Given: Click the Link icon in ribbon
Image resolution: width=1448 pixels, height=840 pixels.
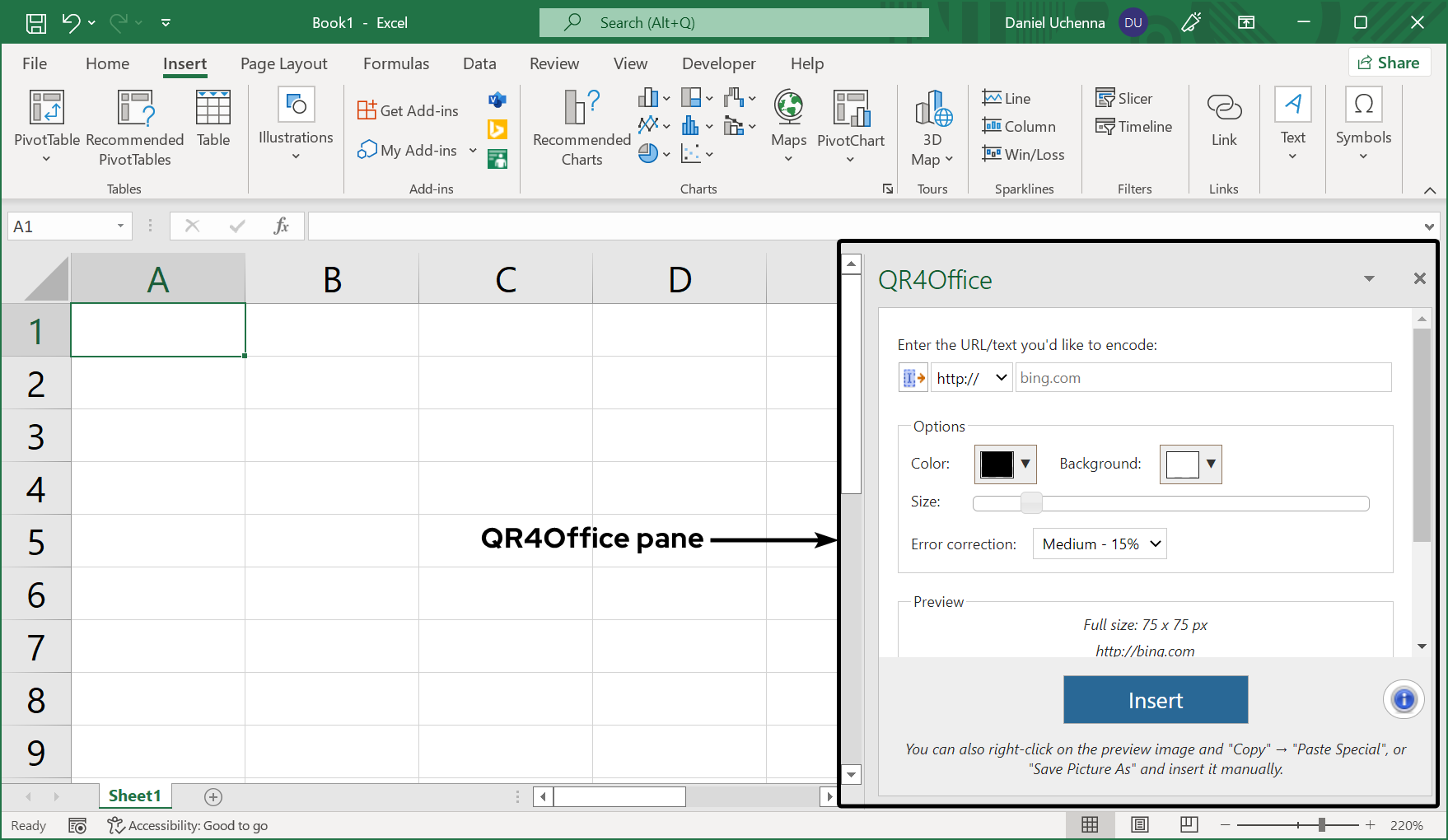Looking at the screenshot, I should click(1223, 119).
